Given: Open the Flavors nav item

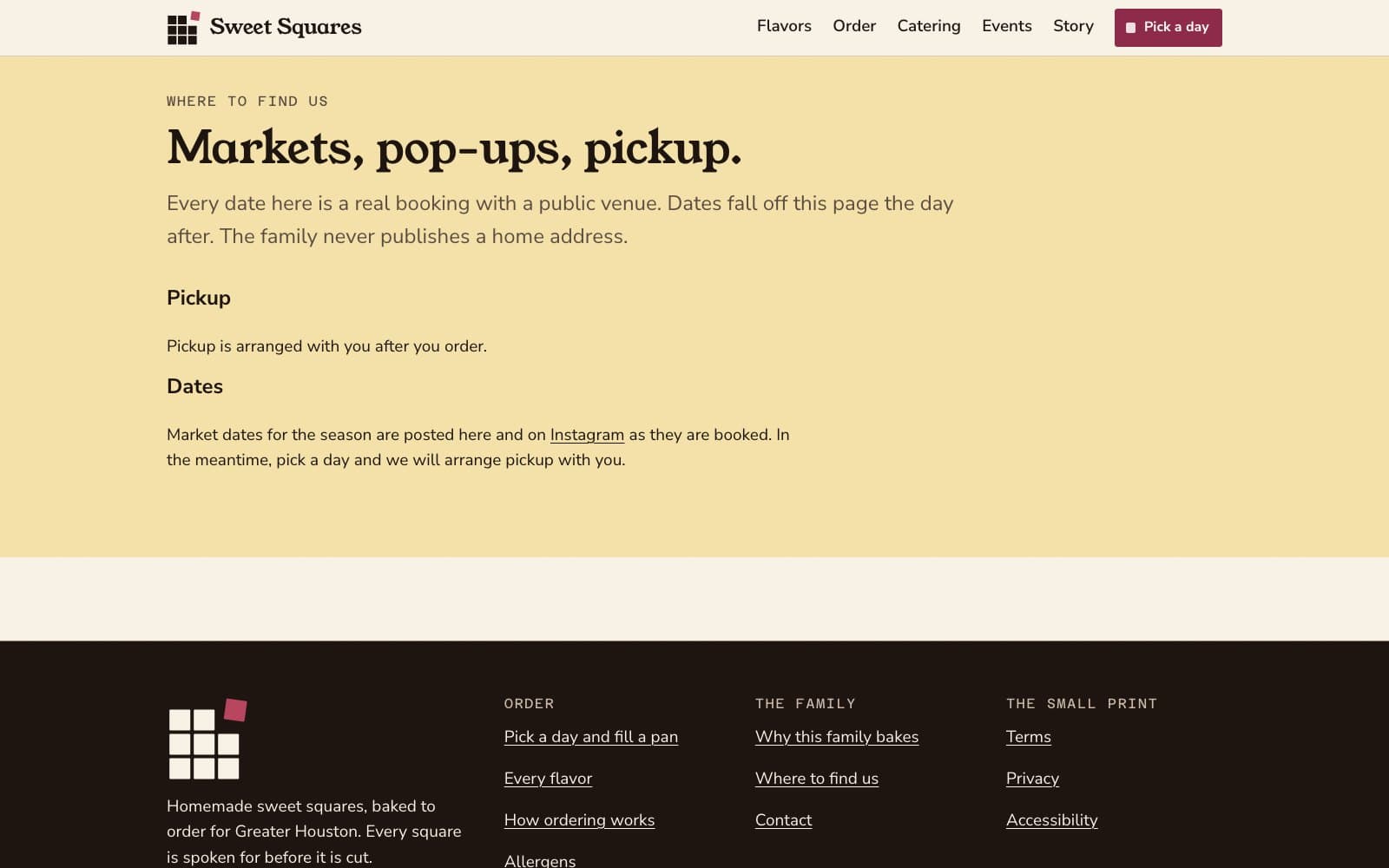Looking at the screenshot, I should point(784,26).
